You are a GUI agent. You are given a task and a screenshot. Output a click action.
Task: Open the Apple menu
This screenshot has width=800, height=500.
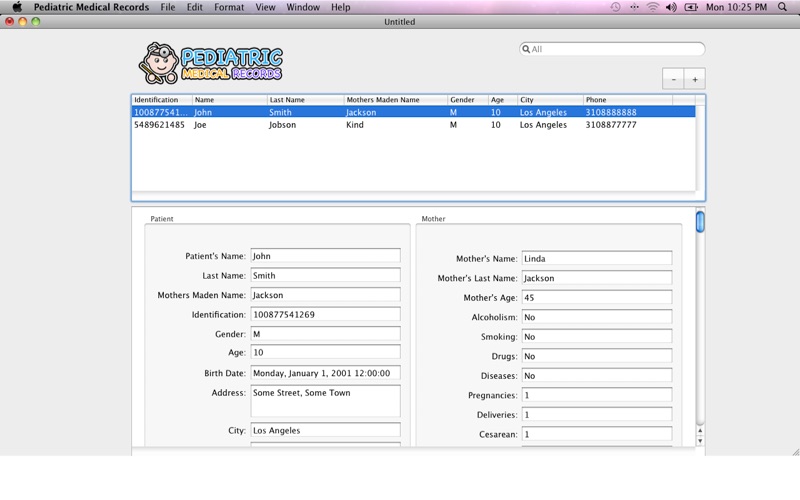16,7
